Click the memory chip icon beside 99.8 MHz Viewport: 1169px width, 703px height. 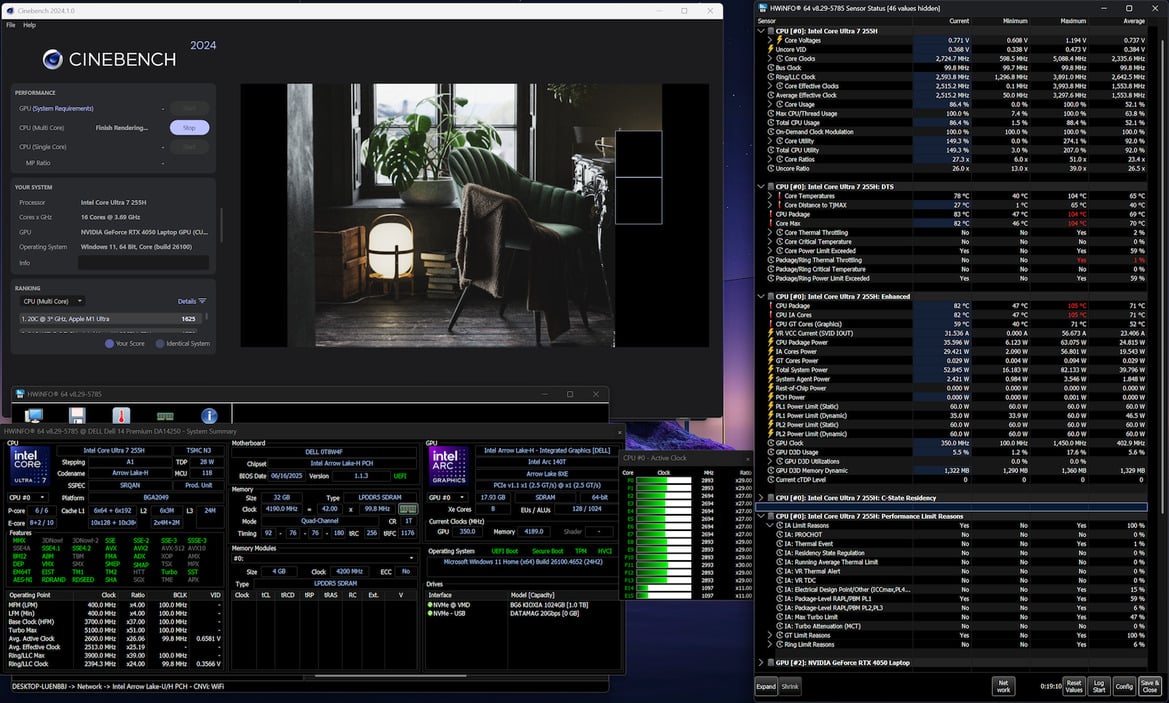[x=408, y=509]
